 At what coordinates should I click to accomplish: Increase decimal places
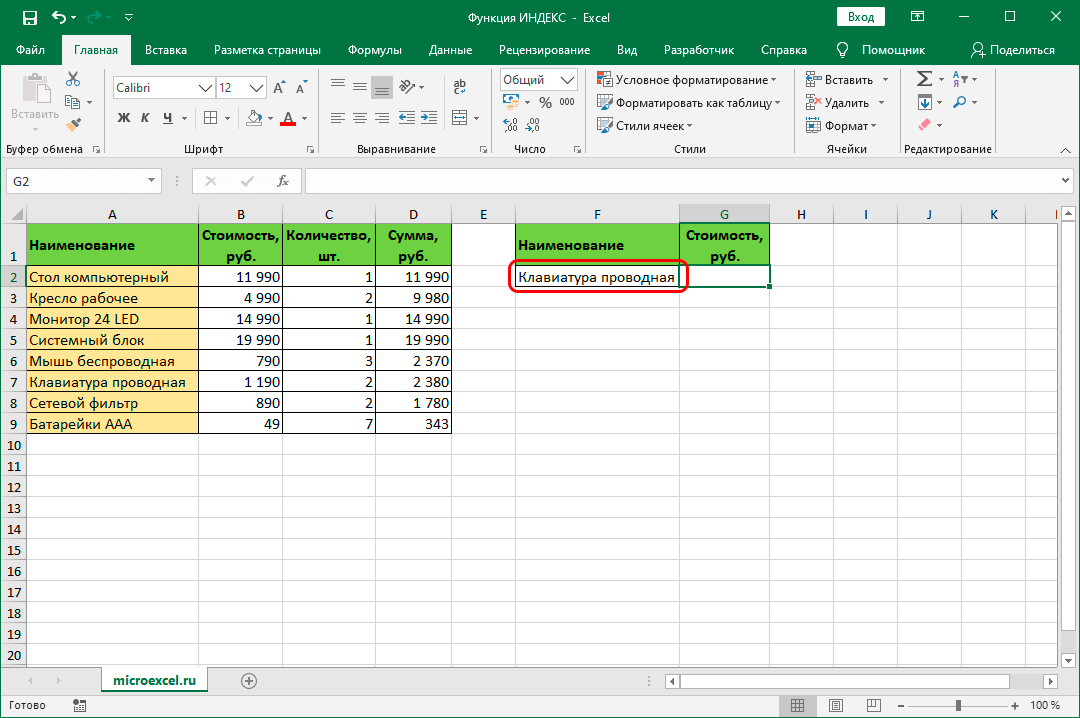pos(510,125)
